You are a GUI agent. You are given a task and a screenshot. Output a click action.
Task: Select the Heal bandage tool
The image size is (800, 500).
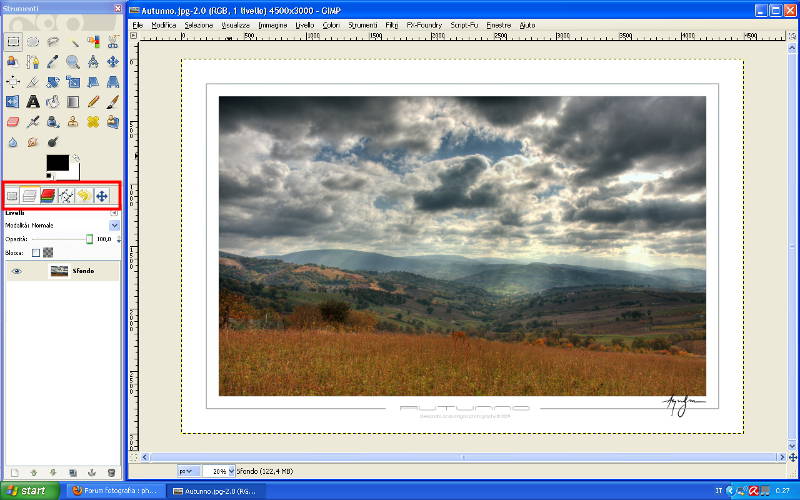click(x=93, y=121)
